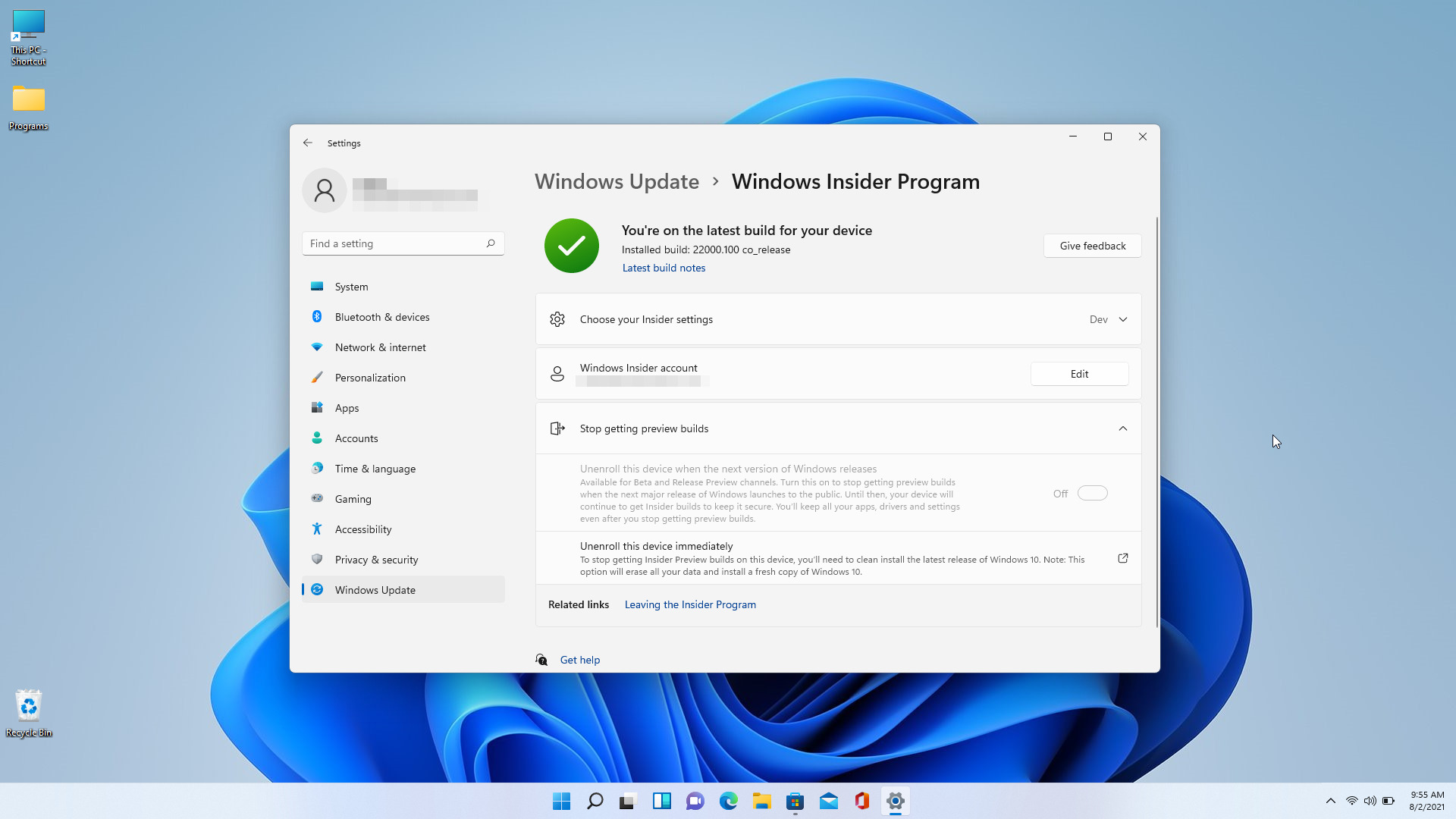Viewport: 1456px width, 819px height.
Task: Expand the Dev channel dropdown
Action: click(1108, 319)
